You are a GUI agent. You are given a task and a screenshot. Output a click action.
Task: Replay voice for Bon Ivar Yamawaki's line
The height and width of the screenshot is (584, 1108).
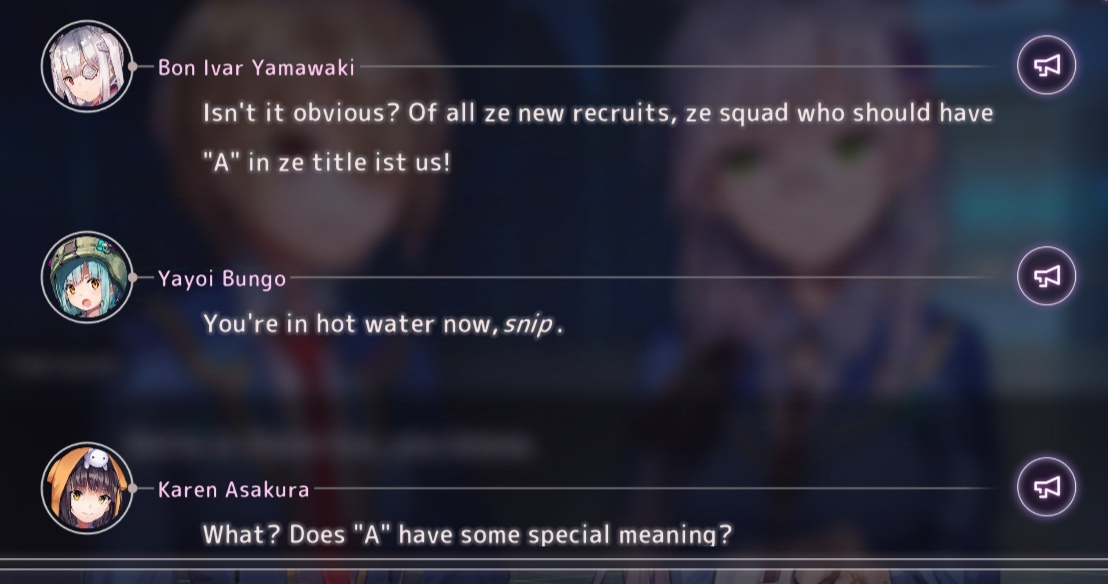tap(1047, 65)
